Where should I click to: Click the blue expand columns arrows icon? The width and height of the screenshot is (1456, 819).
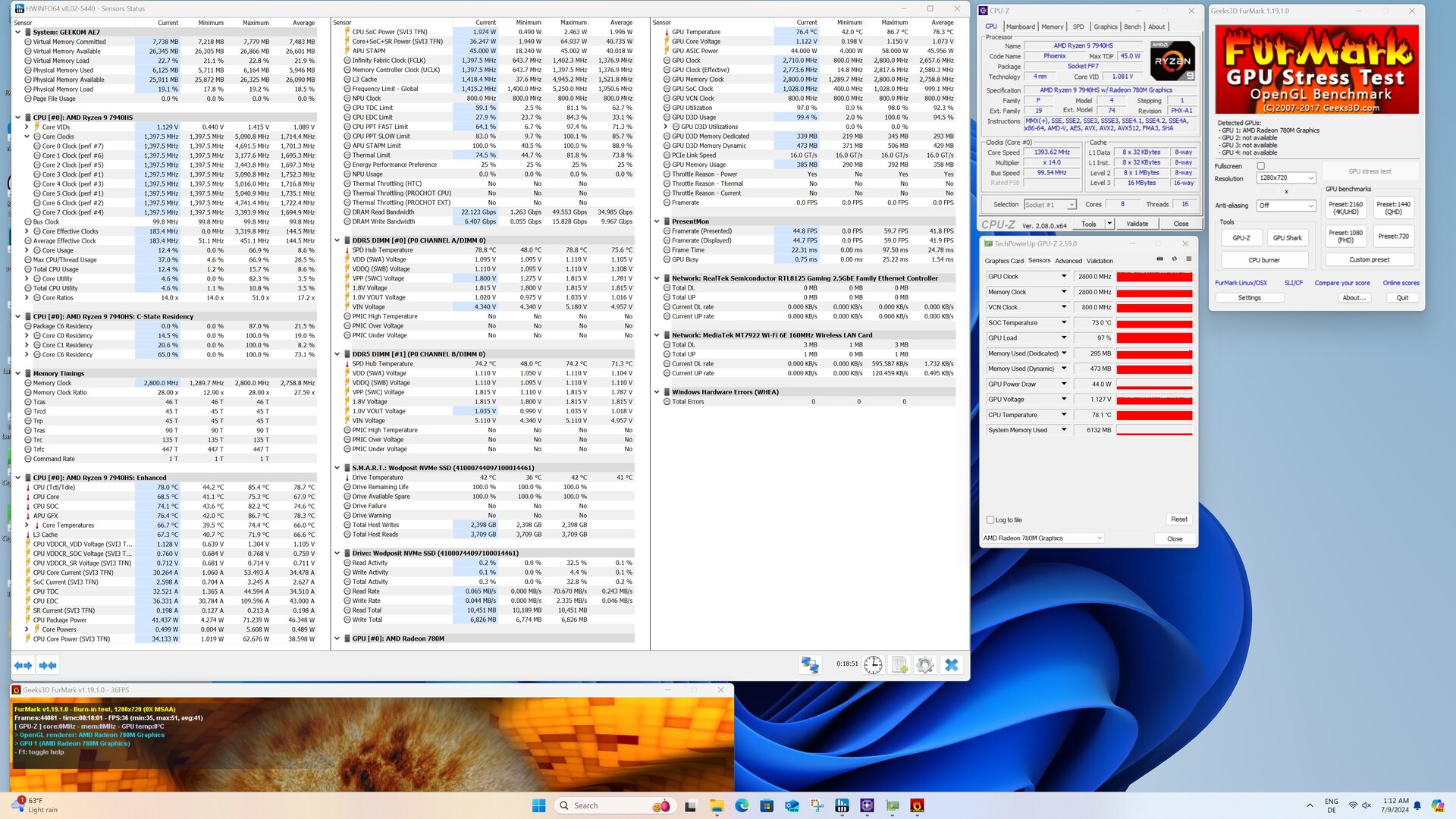[24, 665]
